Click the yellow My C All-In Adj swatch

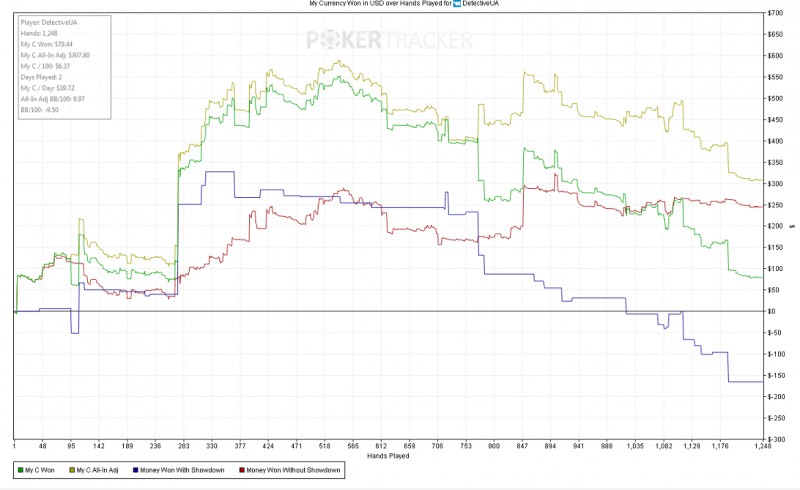tap(72, 470)
